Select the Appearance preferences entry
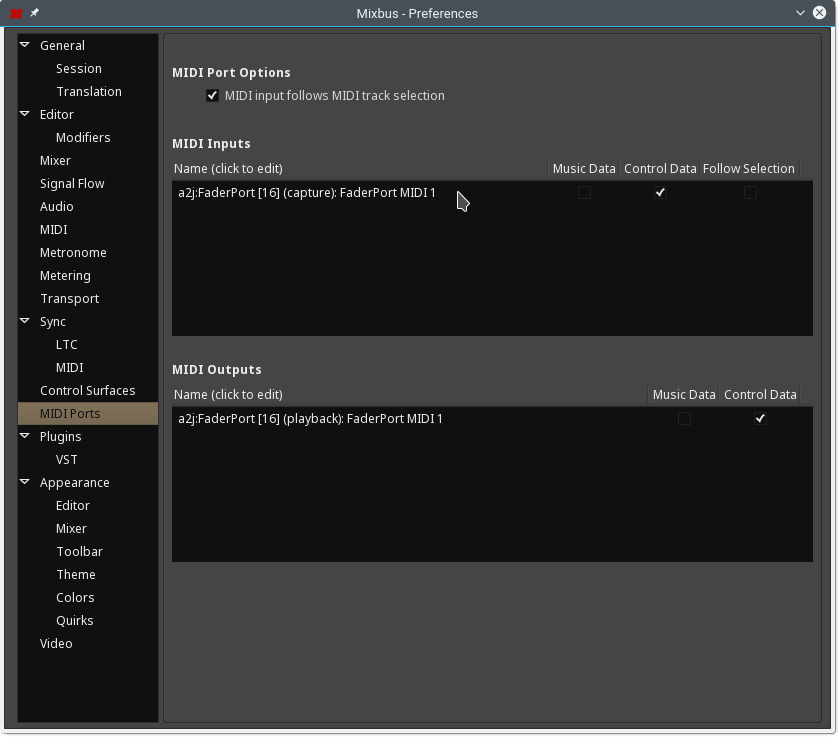 (74, 483)
